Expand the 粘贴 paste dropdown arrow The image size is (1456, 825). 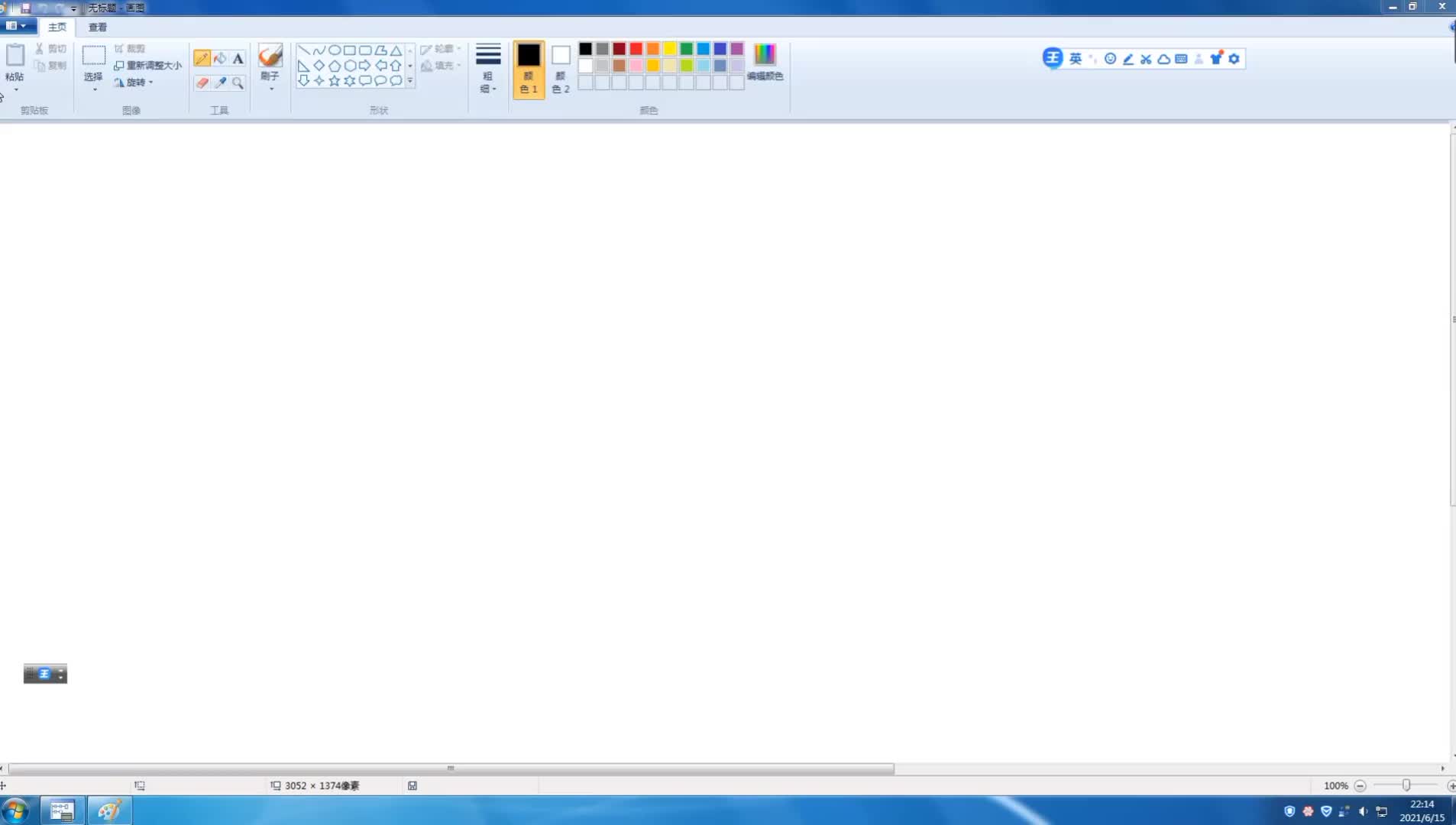[15, 90]
